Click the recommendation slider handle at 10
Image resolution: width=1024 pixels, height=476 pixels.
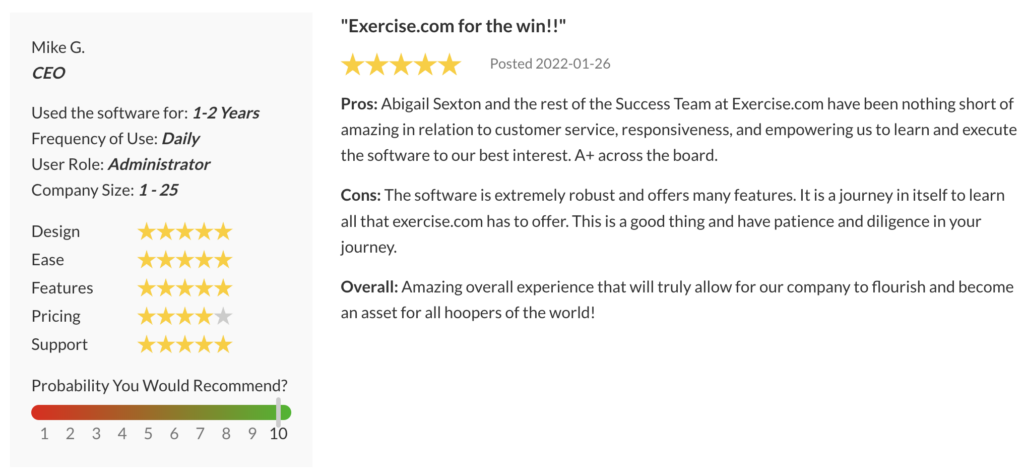pyautogui.click(x=279, y=411)
